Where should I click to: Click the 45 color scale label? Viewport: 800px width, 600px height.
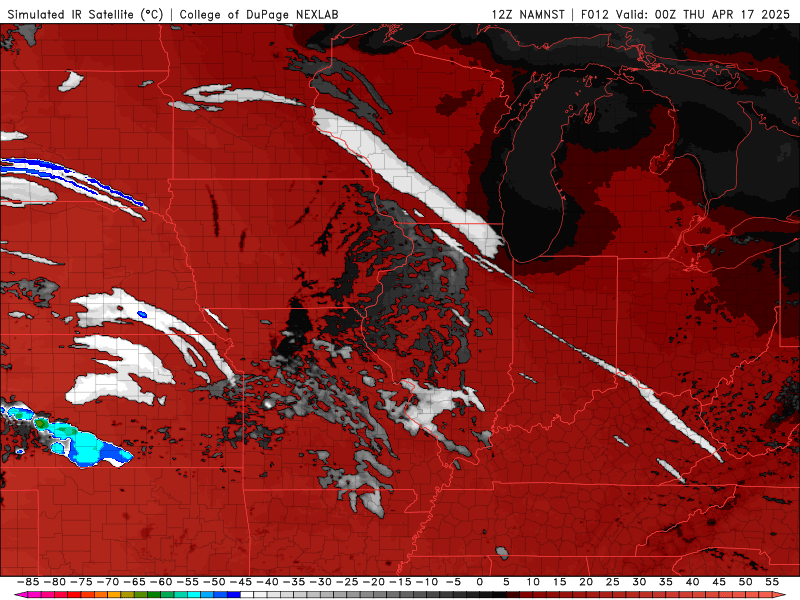(x=718, y=582)
